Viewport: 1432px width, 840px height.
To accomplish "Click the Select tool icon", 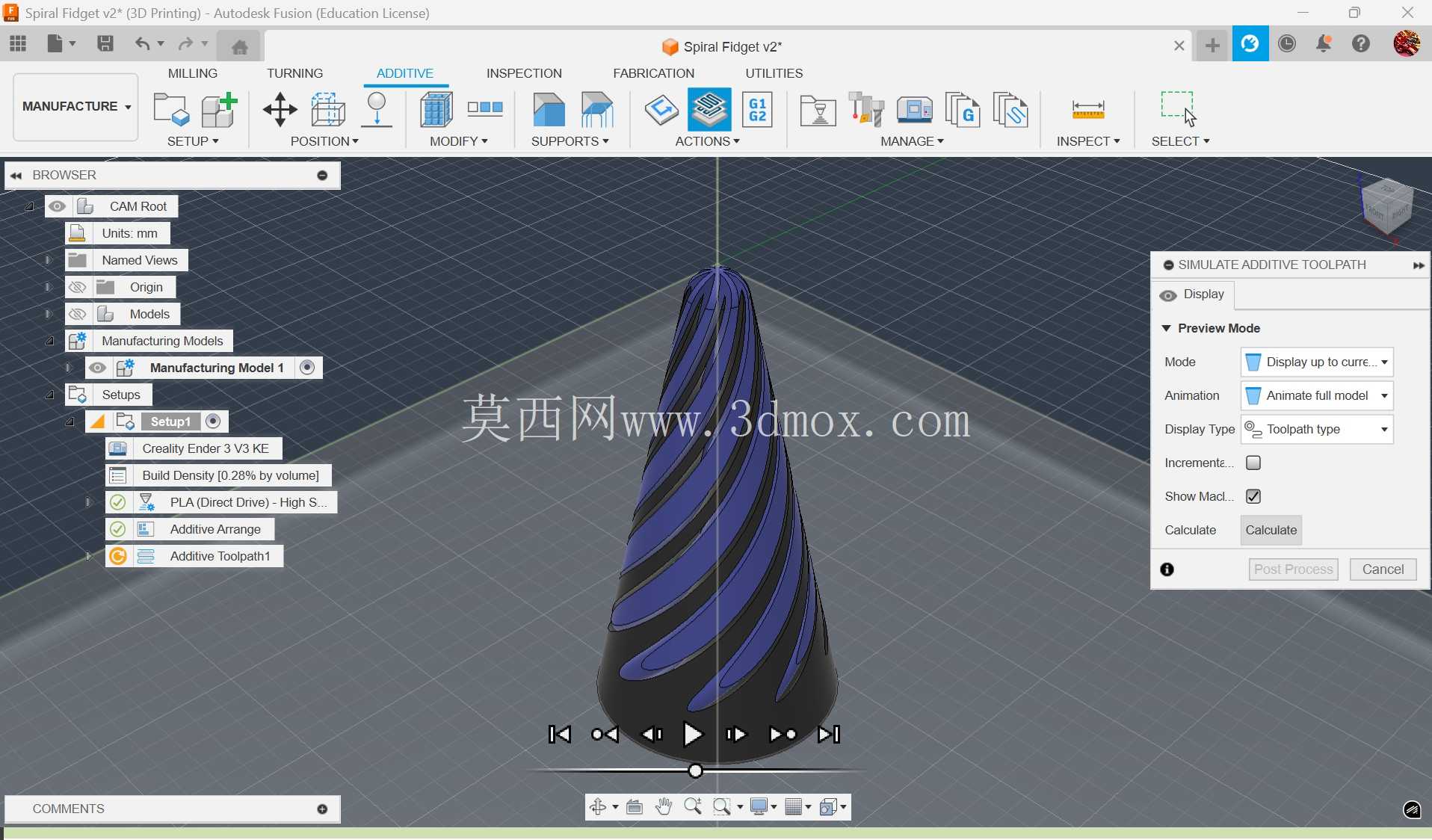I will click(1179, 109).
